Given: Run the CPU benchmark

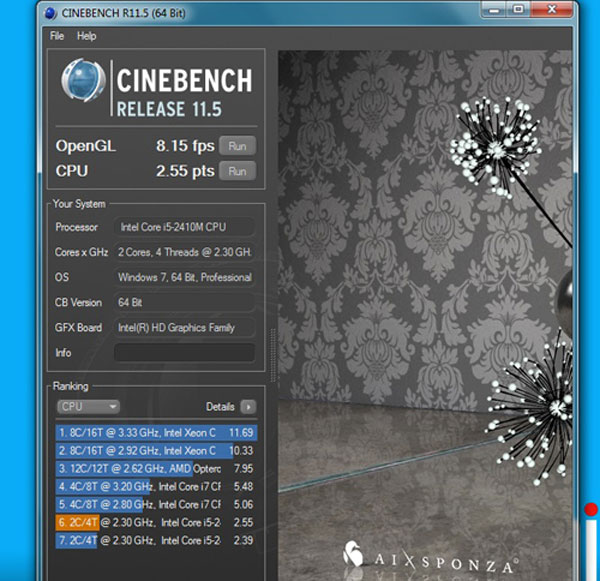Looking at the screenshot, I should pyautogui.click(x=237, y=171).
